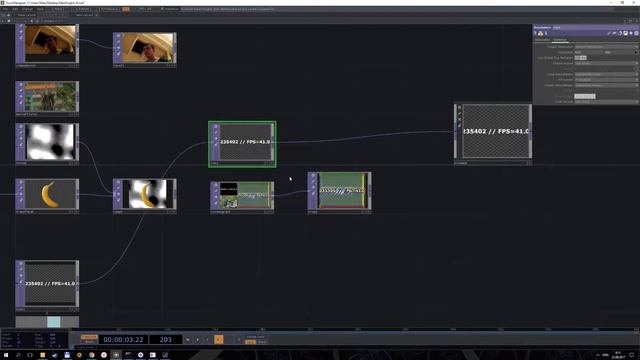The image size is (640, 360).
Task: Click the frame number 203 field
Action: (165, 340)
